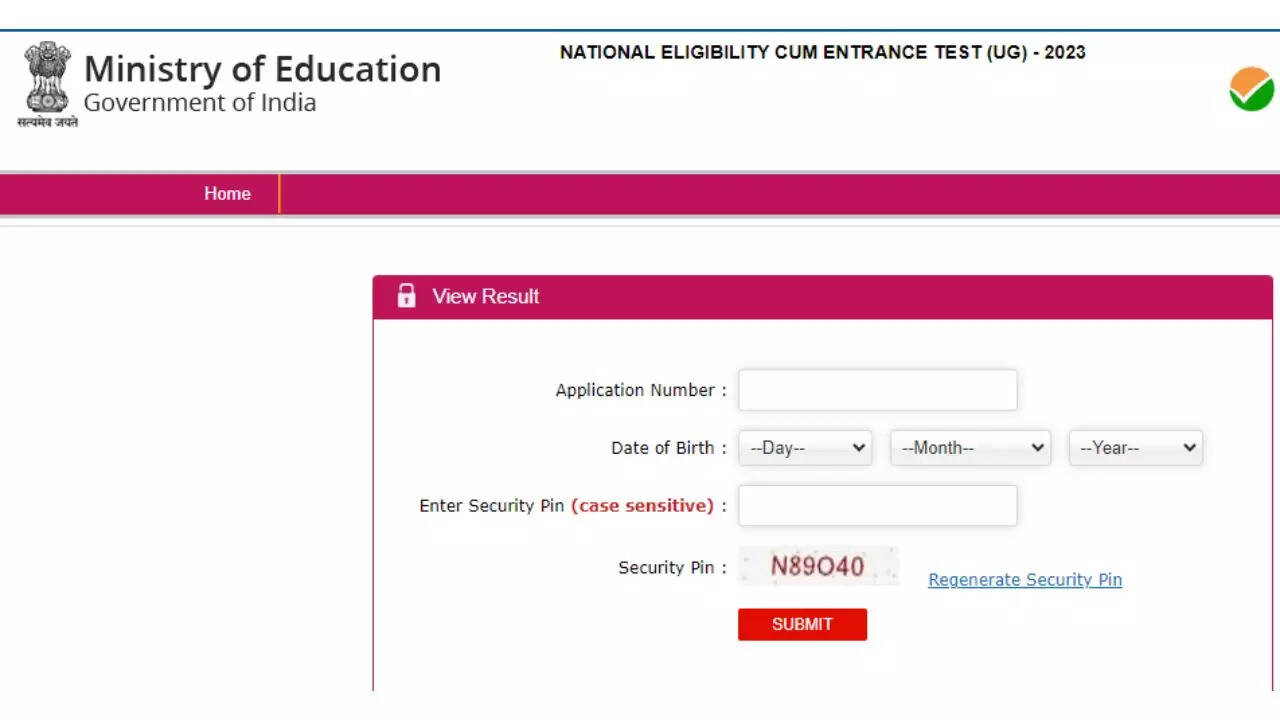Image resolution: width=1280 pixels, height=720 pixels.
Task: Expand the Day dropdown for birth date
Action: click(805, 448)
